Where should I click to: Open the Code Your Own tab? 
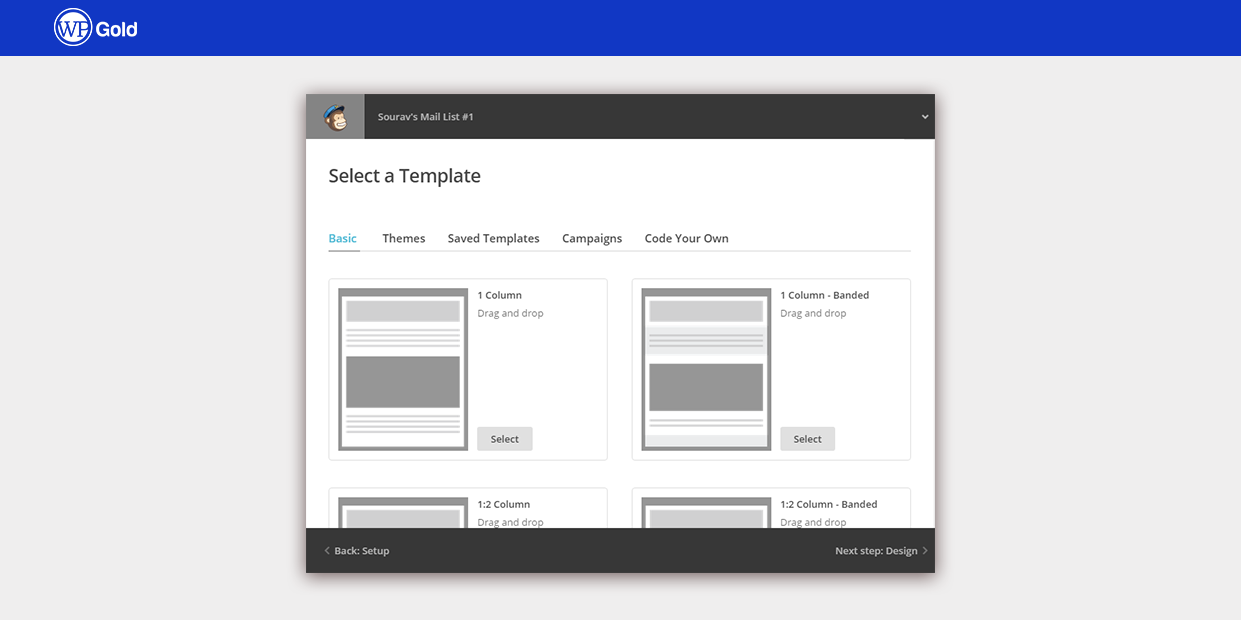[686, 238]
